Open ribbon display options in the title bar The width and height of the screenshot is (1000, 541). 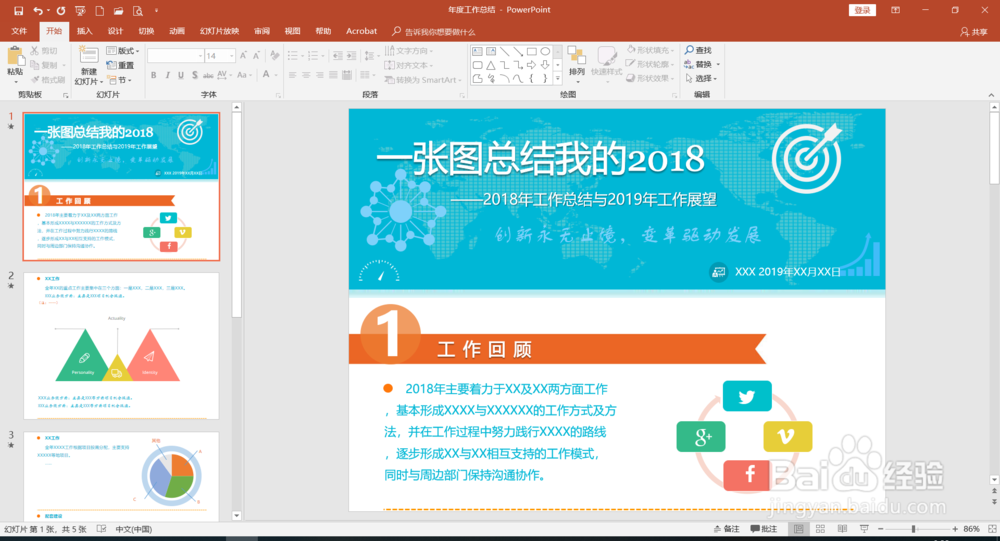point(895,10)
